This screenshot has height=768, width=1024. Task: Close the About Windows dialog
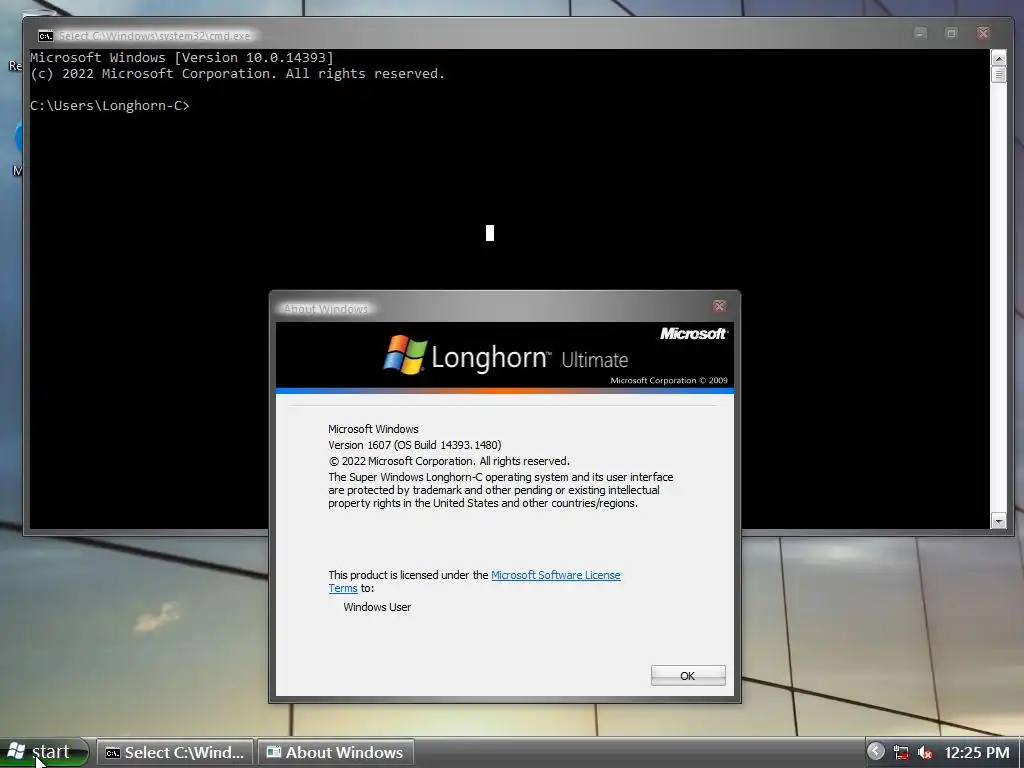pos(719,306)
